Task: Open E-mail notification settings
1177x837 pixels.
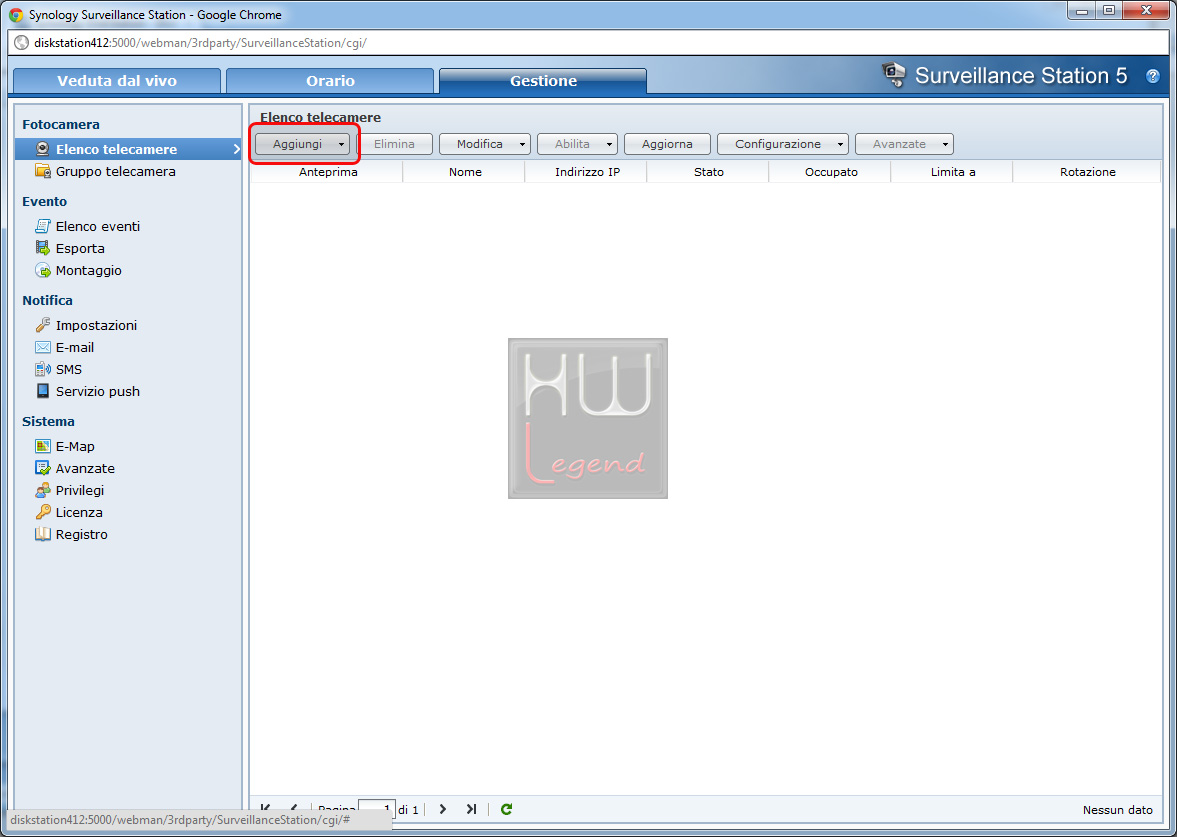Action: 75,347
